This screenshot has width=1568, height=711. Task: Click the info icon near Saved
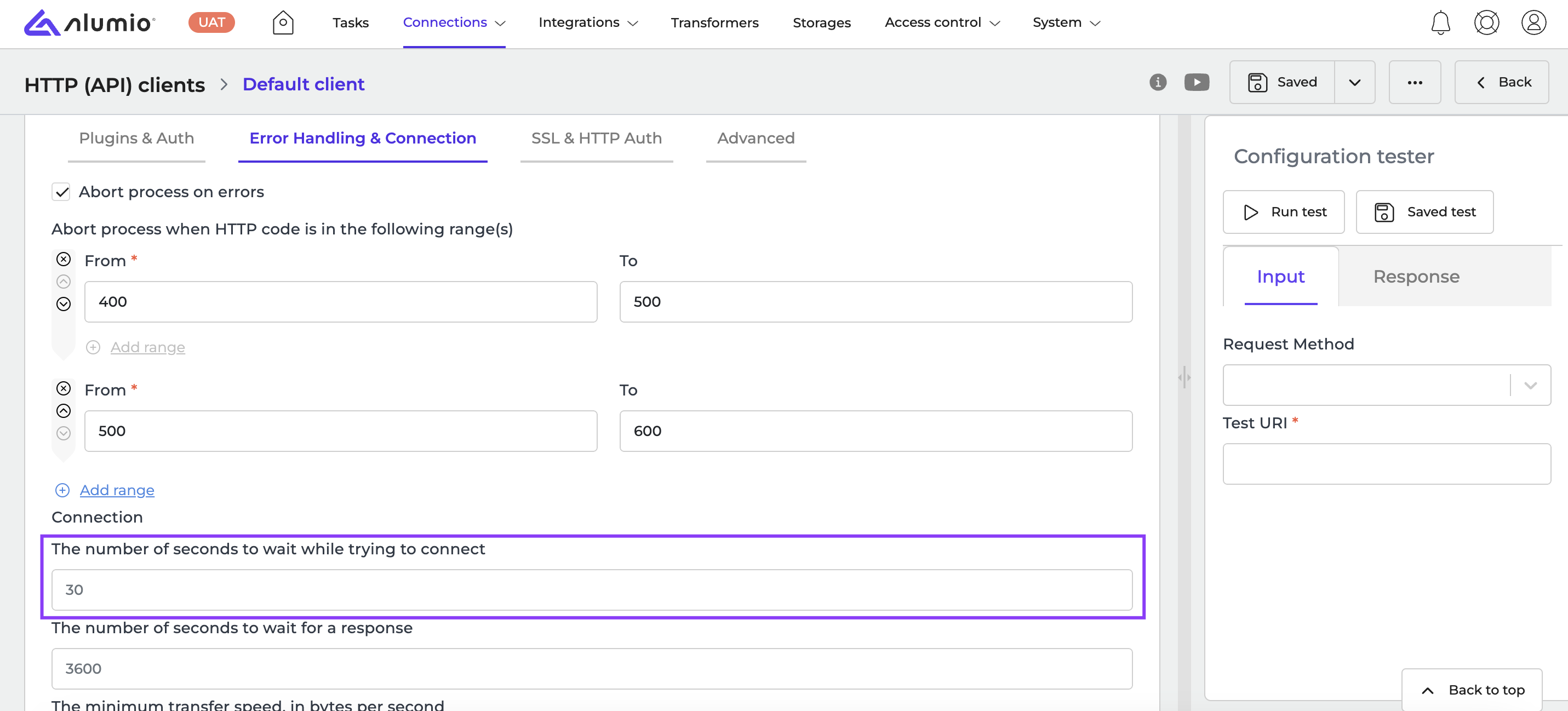coord(1158,82)
